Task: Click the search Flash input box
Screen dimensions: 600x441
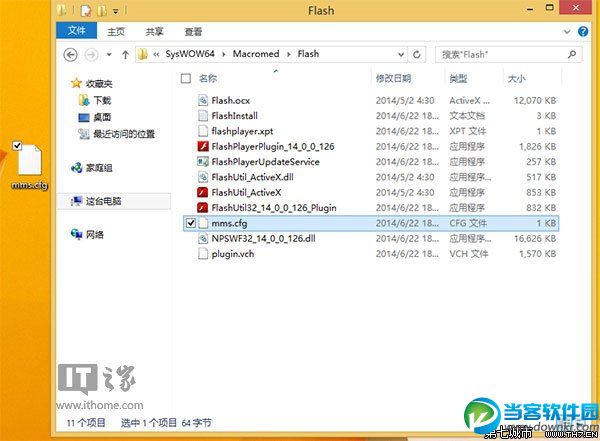Action: click(508, 54)
